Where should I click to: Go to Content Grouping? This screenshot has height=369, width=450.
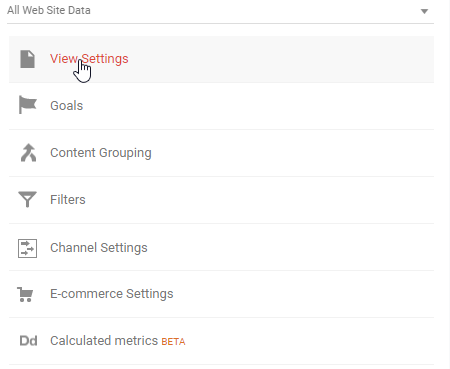101,153
